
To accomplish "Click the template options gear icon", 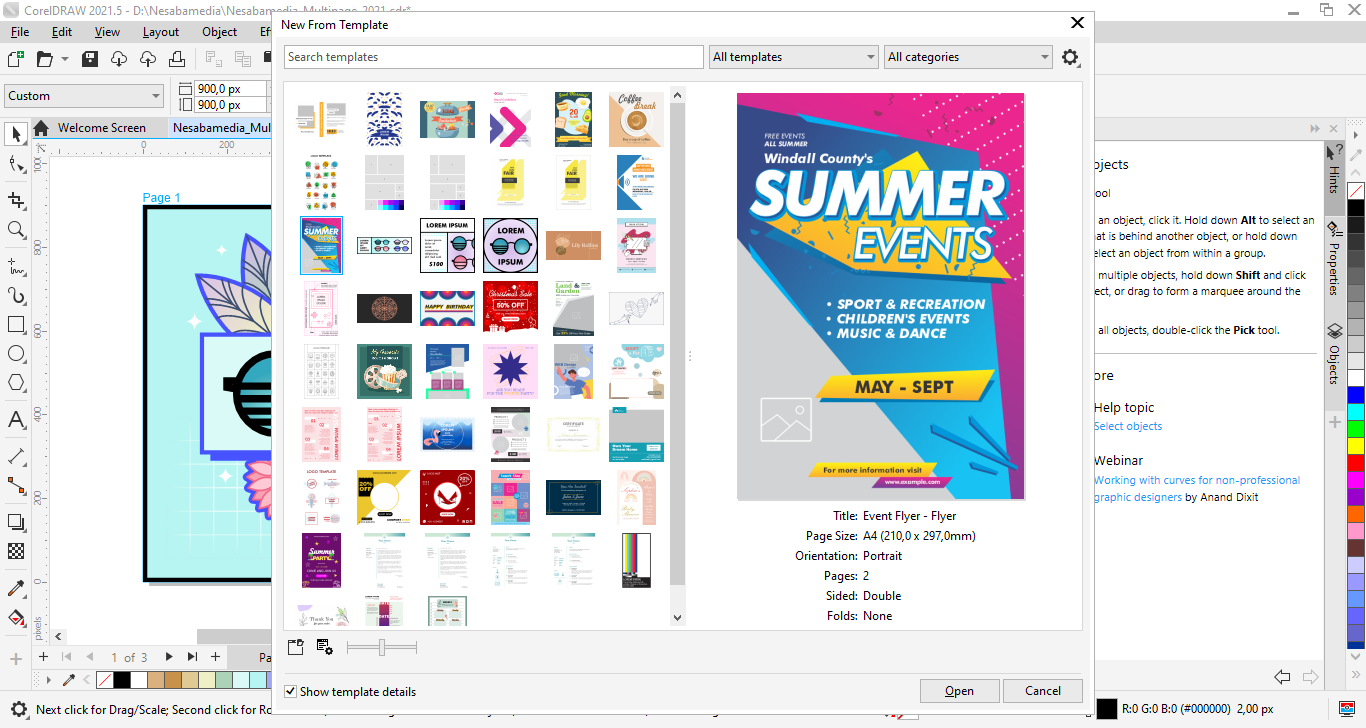I will [x=1070, y=57].
